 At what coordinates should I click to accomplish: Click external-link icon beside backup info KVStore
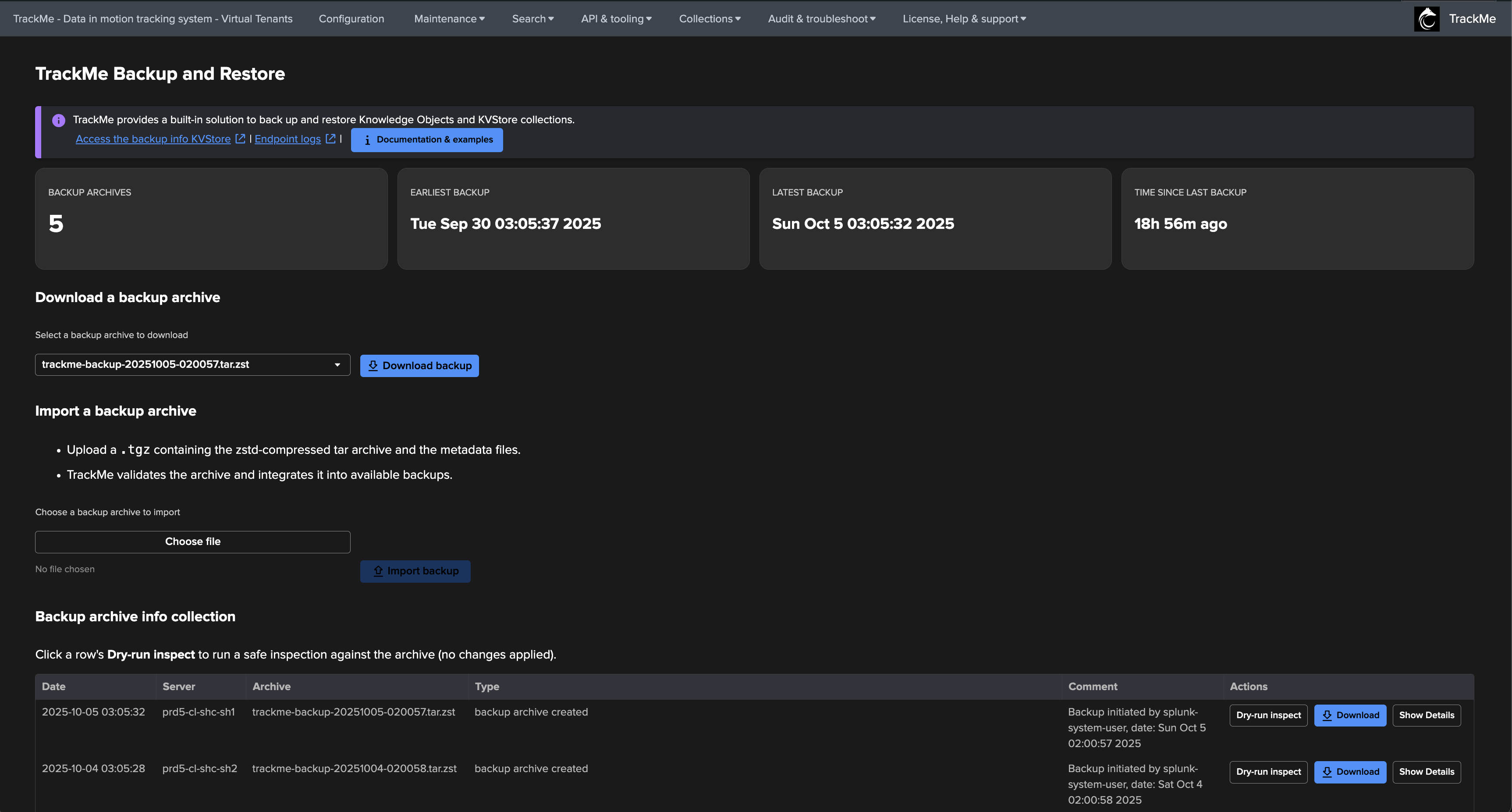(240, 139)
